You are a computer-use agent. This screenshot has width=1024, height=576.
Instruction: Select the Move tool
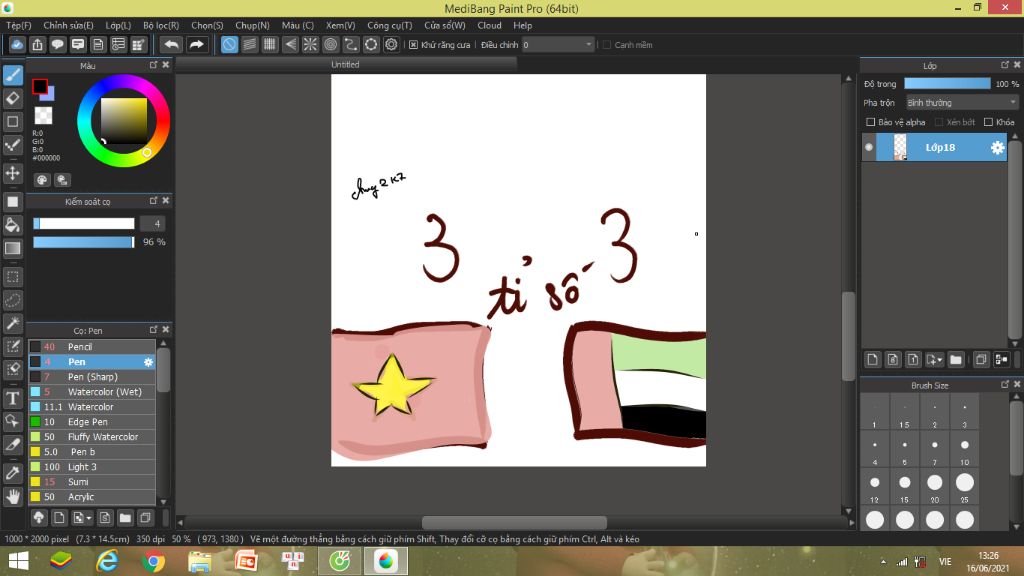12,173
